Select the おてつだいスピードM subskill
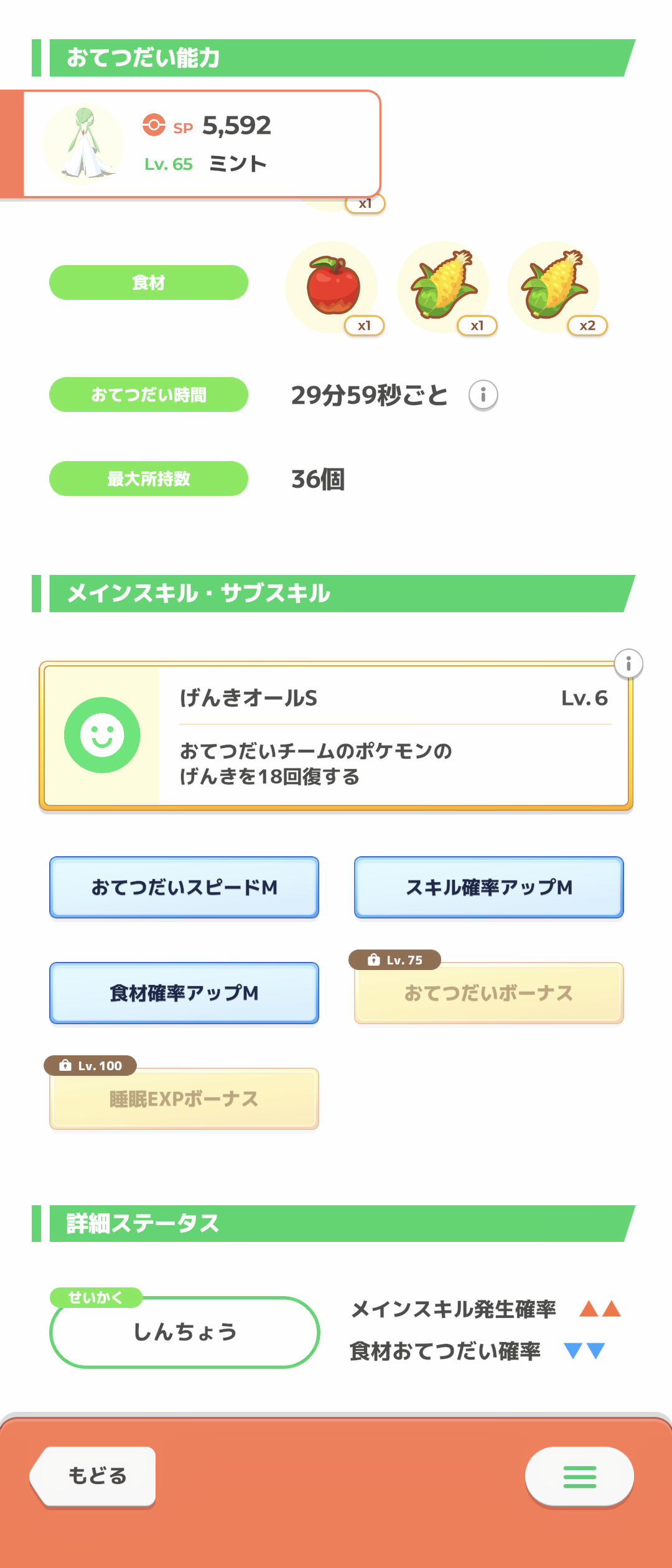The image size is (672, 1568). coord(184,887)
